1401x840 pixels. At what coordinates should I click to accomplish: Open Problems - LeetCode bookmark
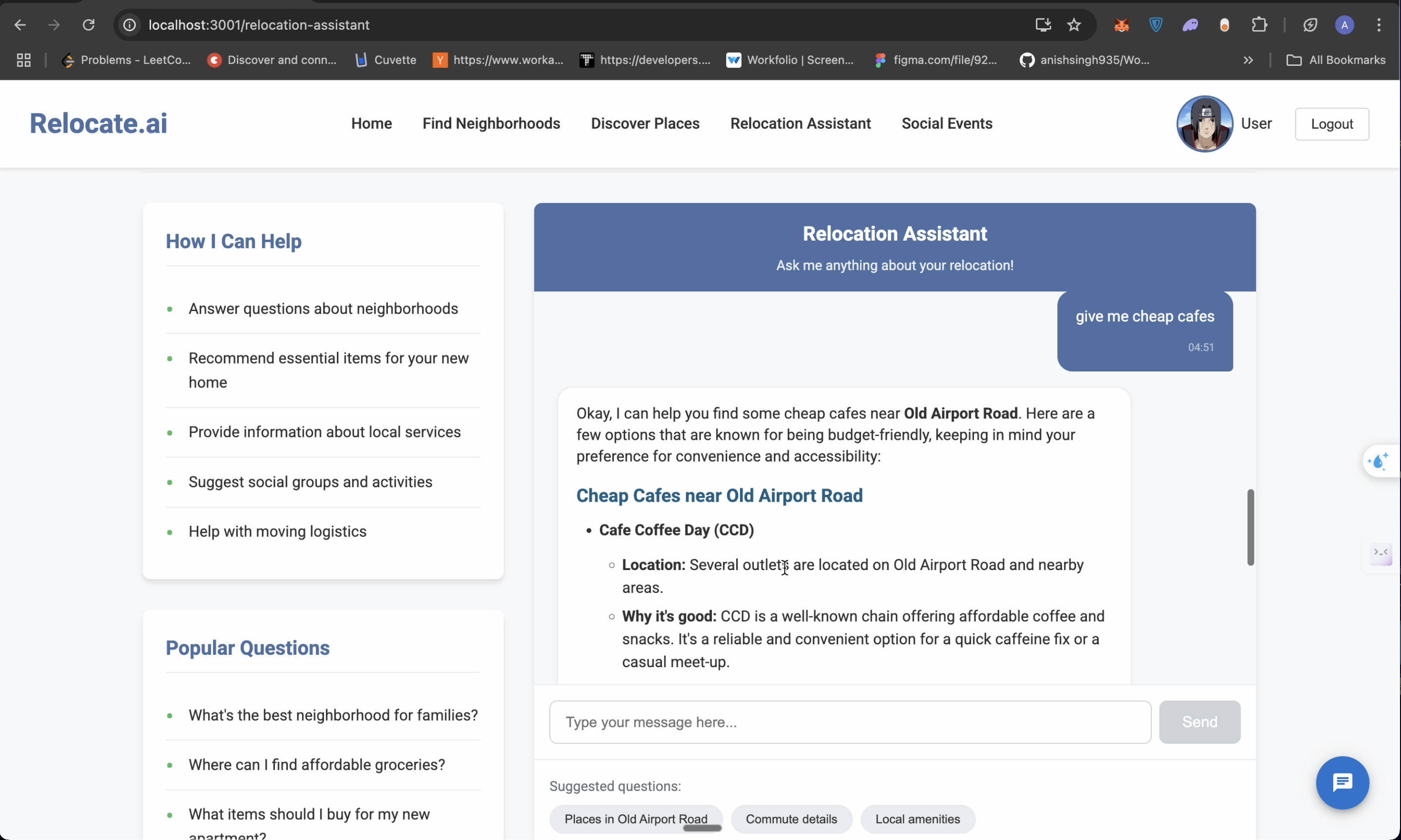(x=126, y=60)
